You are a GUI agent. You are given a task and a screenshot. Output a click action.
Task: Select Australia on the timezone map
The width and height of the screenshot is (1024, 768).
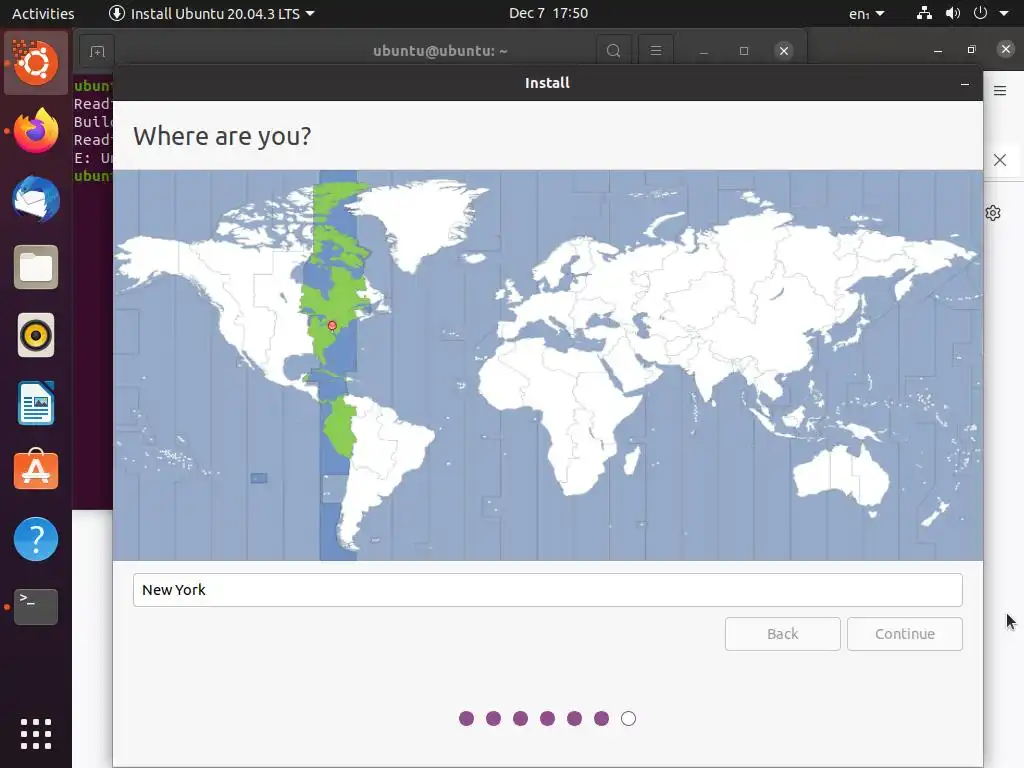(x=841, y=475)
